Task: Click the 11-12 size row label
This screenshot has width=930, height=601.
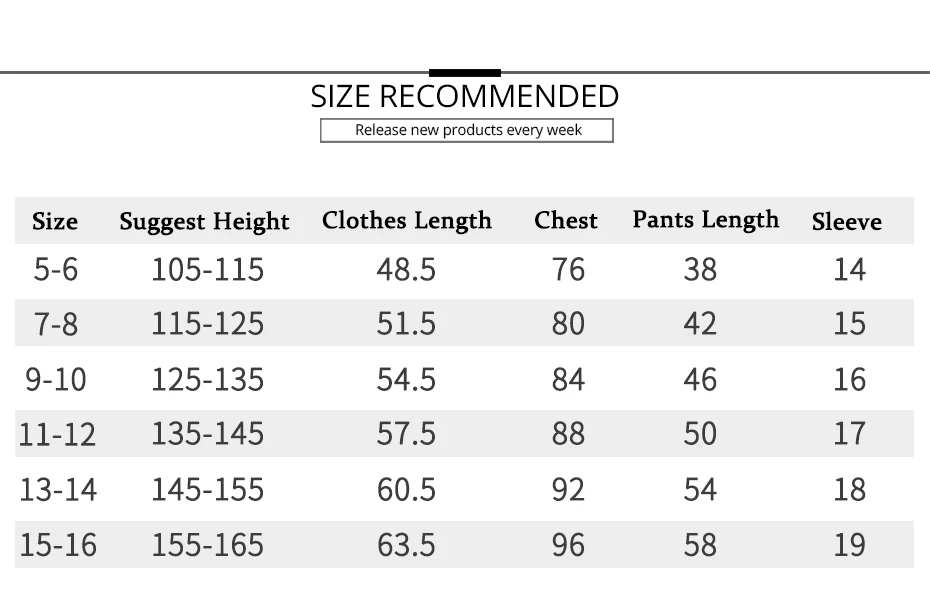Action: tap(57, 434)
